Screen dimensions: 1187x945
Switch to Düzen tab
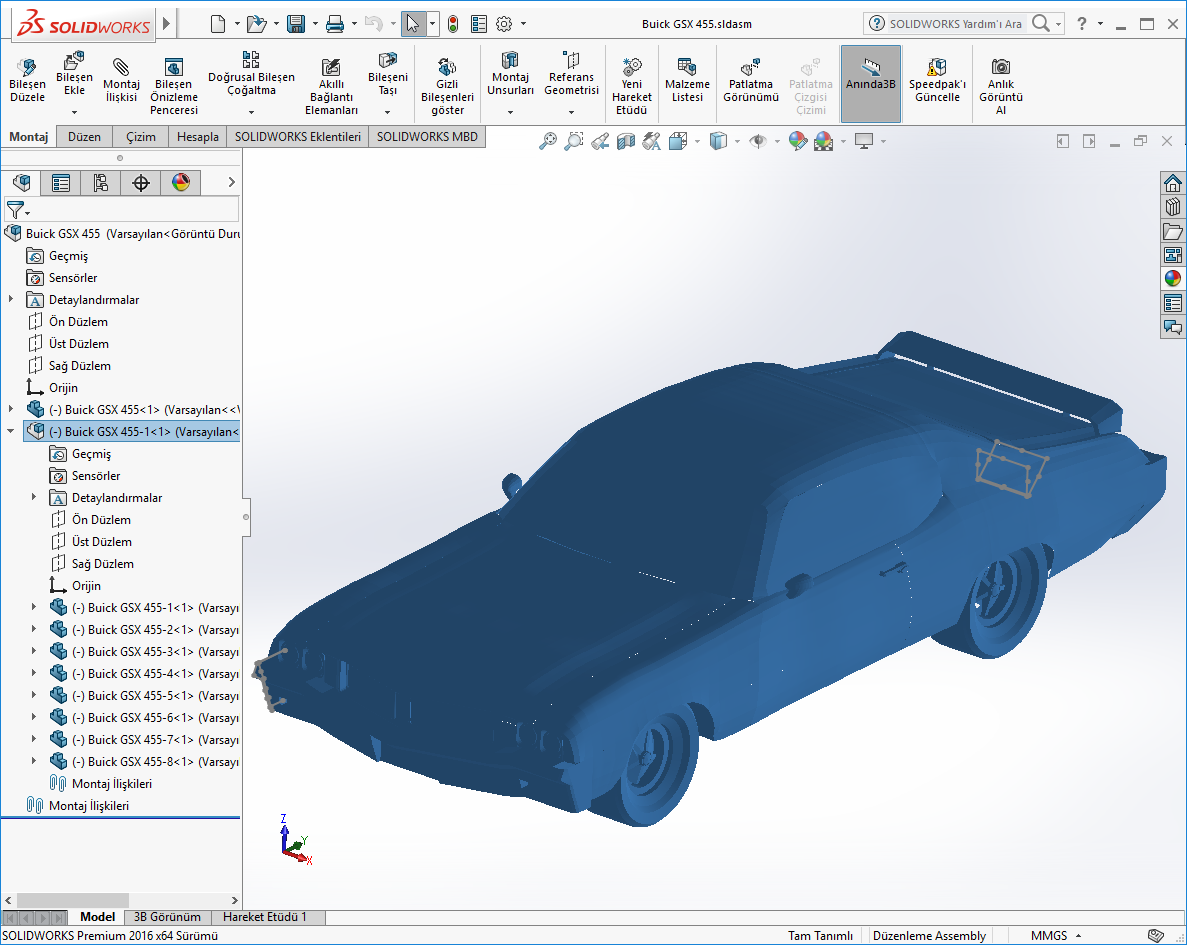pos(84,137)
